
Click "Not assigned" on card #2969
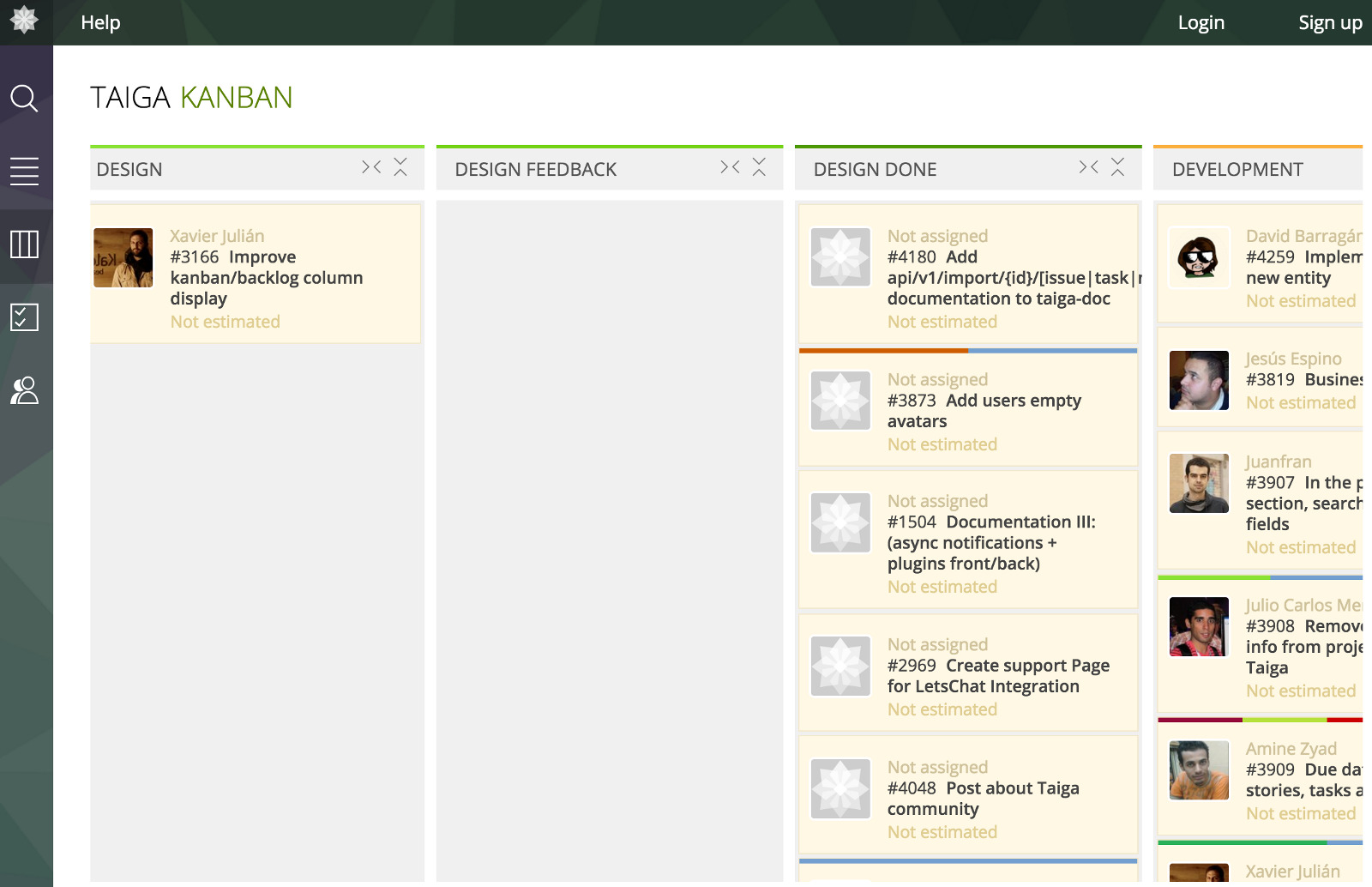click(x=937, y=644)
